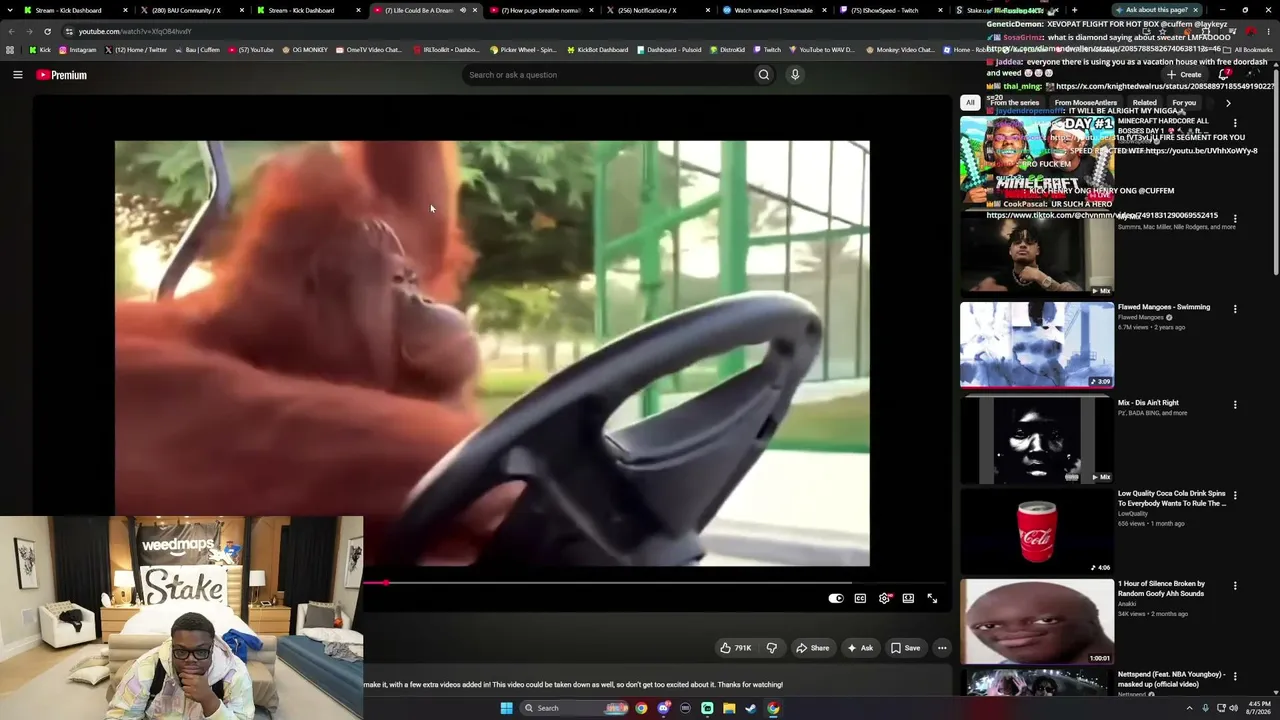1280x720 pixels.
Task: Select the Related filter chip
Action: click(x=1145, y=103)
